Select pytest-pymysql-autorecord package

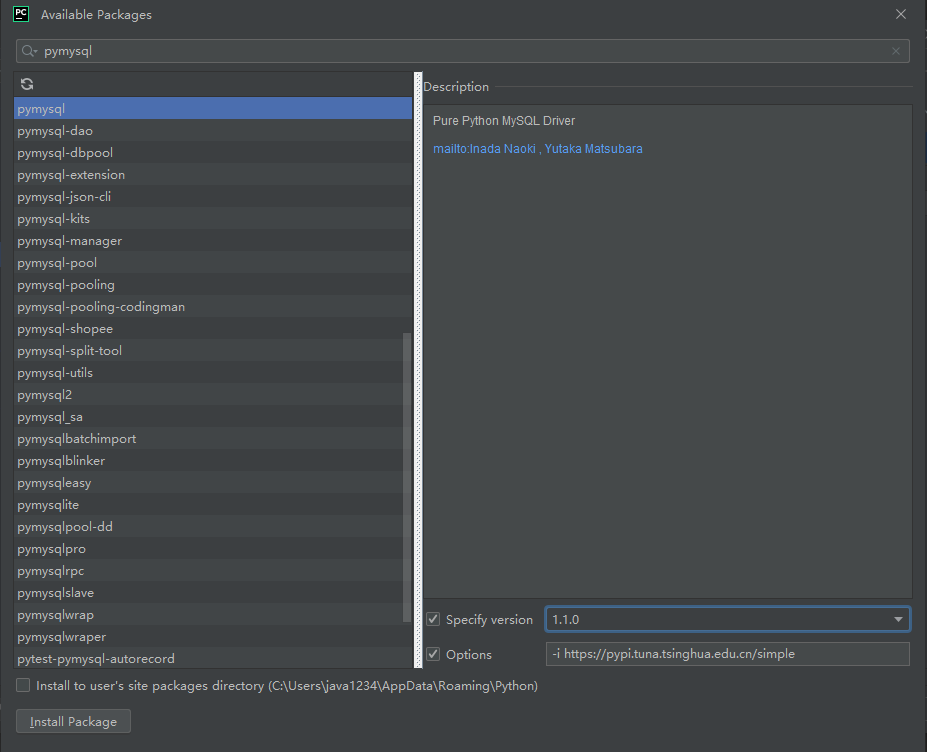(x=96, y=659)
